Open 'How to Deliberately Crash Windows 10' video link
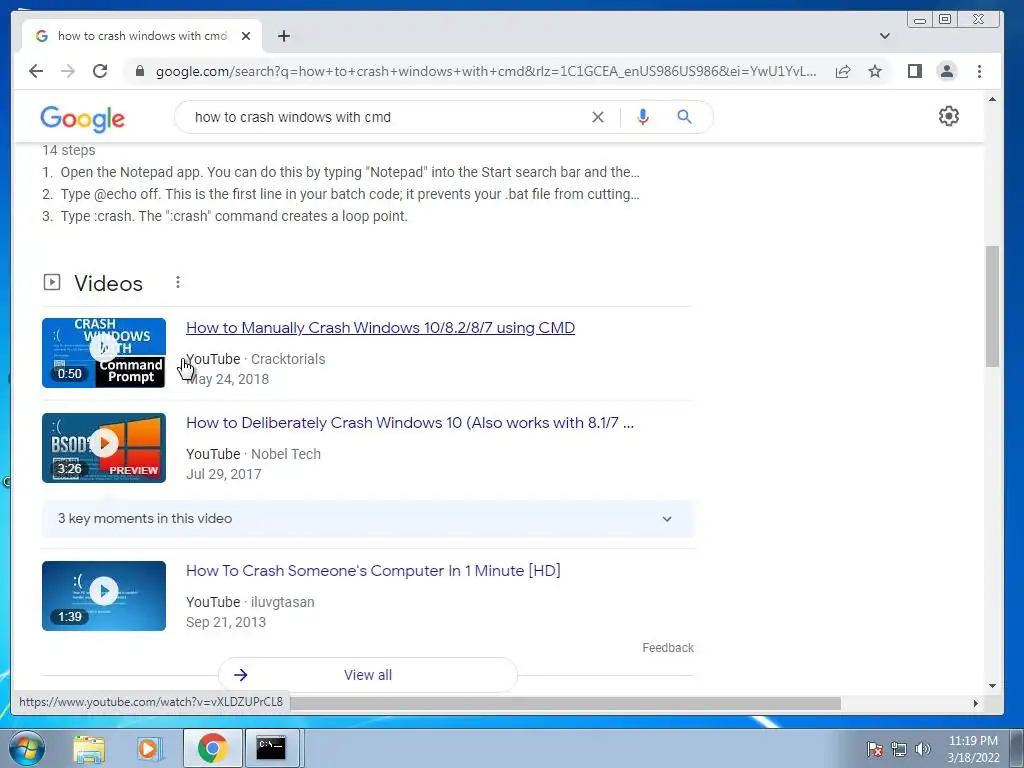Image resolution: width=1024 pixels, height=768 pixels. pos(409,423)
